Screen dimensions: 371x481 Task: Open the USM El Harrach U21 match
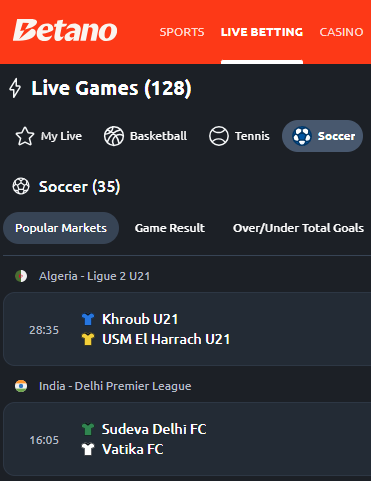(166, 339)
